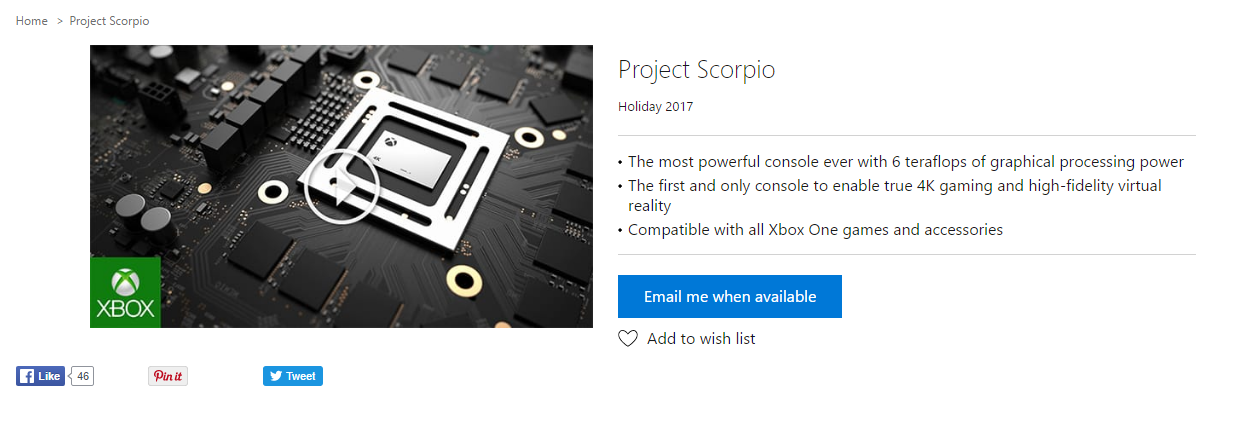Click the Like label on Facebook button
Screen dimensions: 1241x422
(49, 376)
